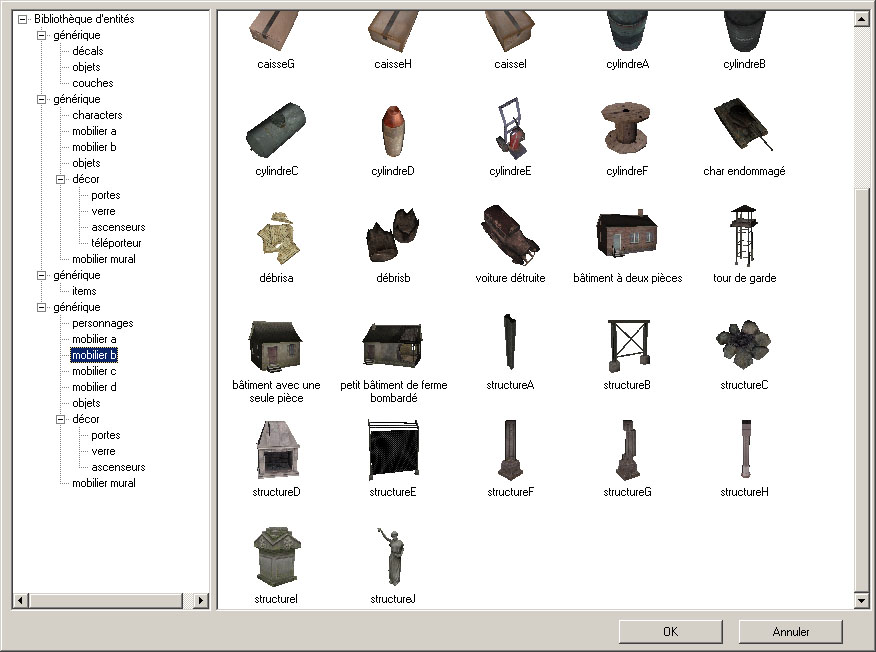Click the highlighted mobilier b tree item
876x652 pixels.
click(x=94, y=355)
